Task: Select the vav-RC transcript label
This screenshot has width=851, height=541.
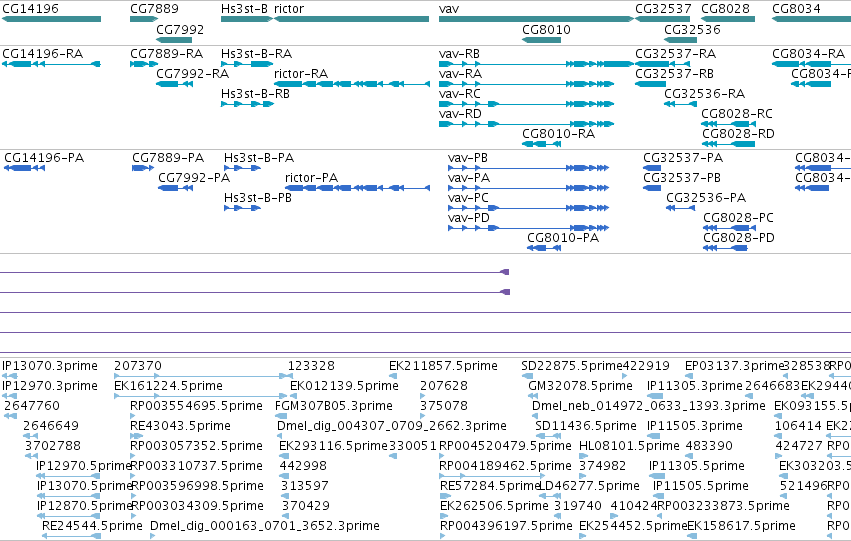Action: (460, 94)
